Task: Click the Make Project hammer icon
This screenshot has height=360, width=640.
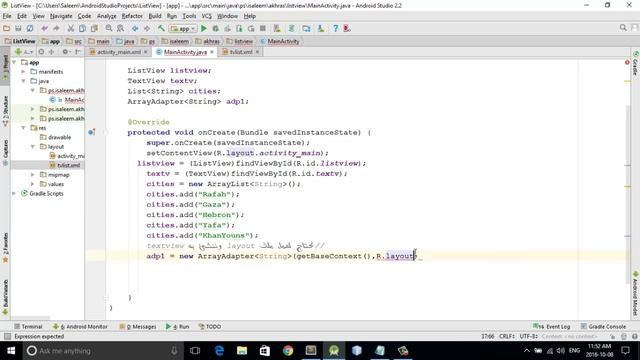Action: click(161, 29)
